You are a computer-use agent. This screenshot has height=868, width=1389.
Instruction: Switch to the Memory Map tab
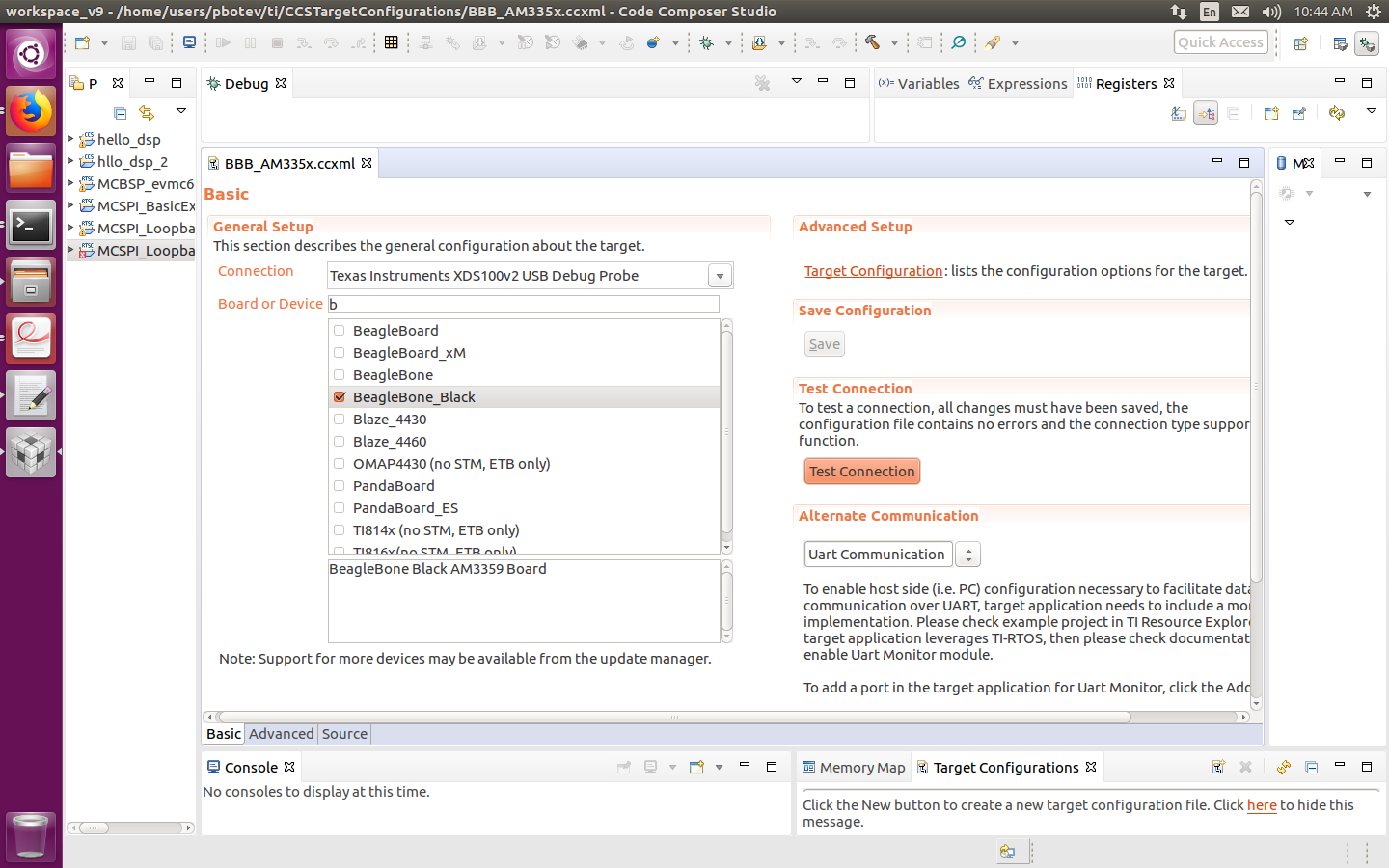[854, 768]
